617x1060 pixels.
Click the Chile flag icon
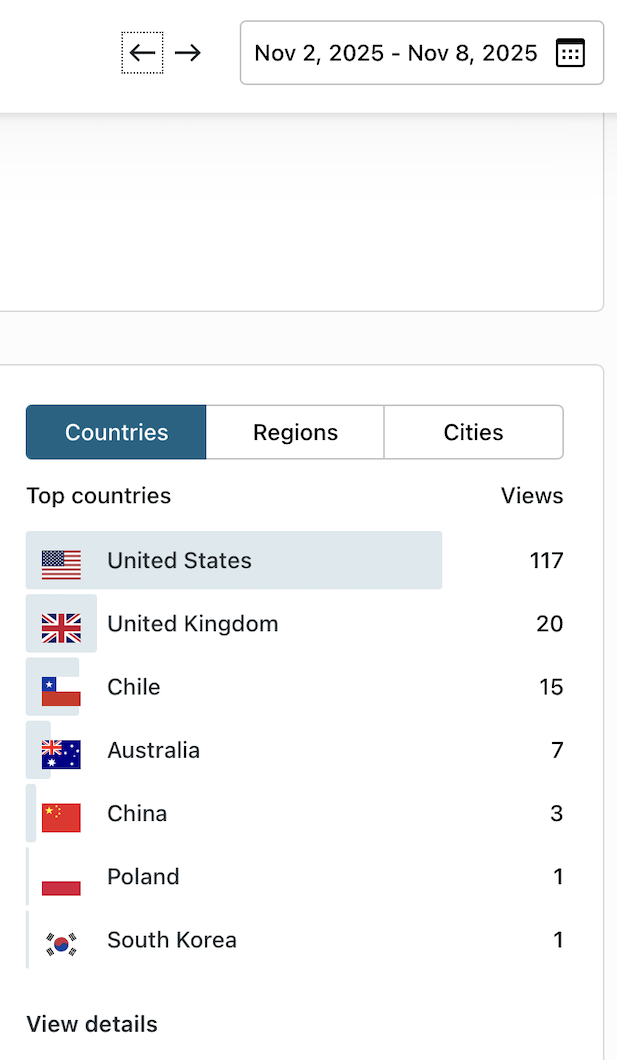(61, 691)
